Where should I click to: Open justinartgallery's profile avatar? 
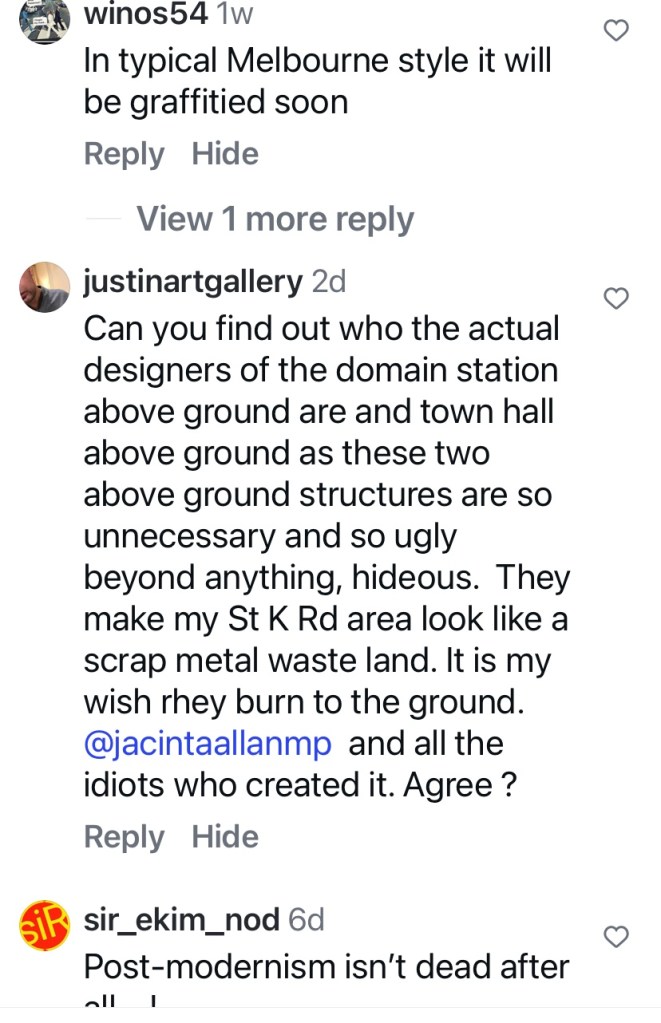(44, 288)
